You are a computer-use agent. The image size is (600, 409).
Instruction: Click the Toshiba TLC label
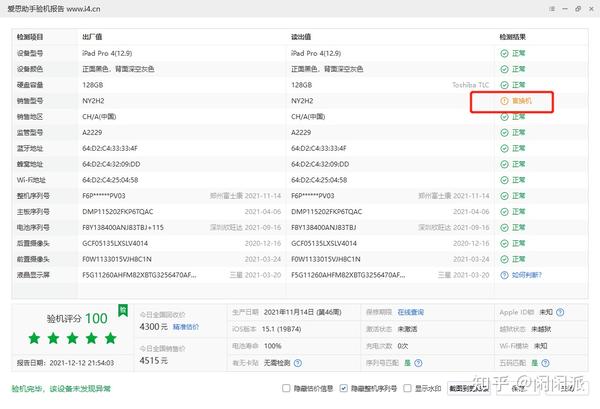coord(471,85)
